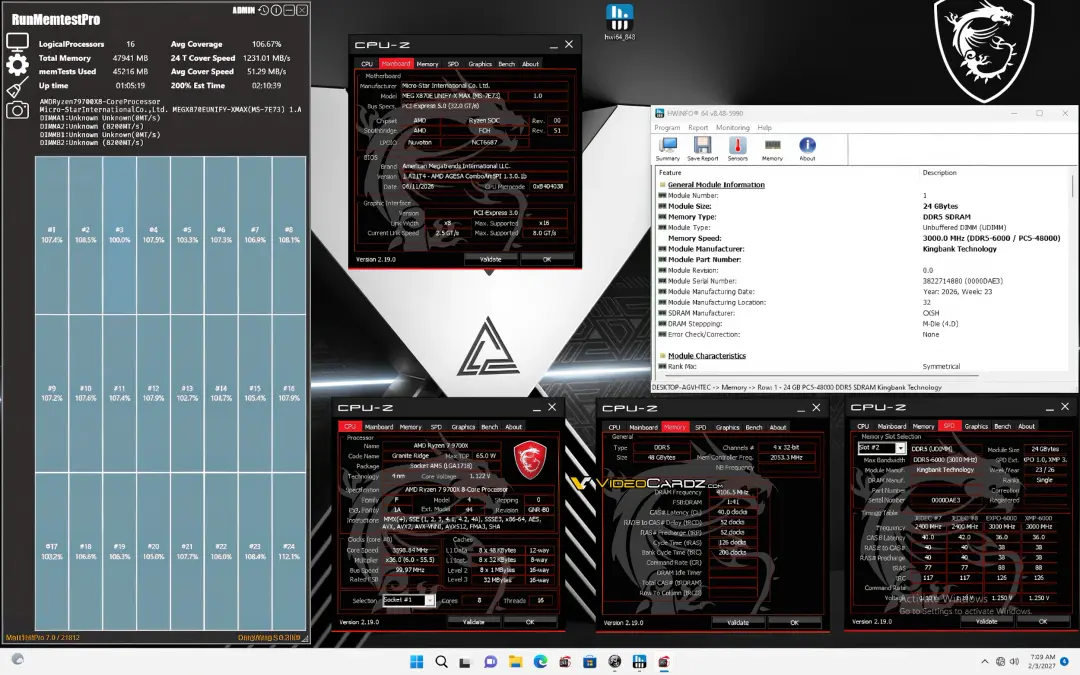The width and height of the screenshot is (1080, 675).
Task: Select General Module Information heading in HWiNFO
Action: [716, 185]
